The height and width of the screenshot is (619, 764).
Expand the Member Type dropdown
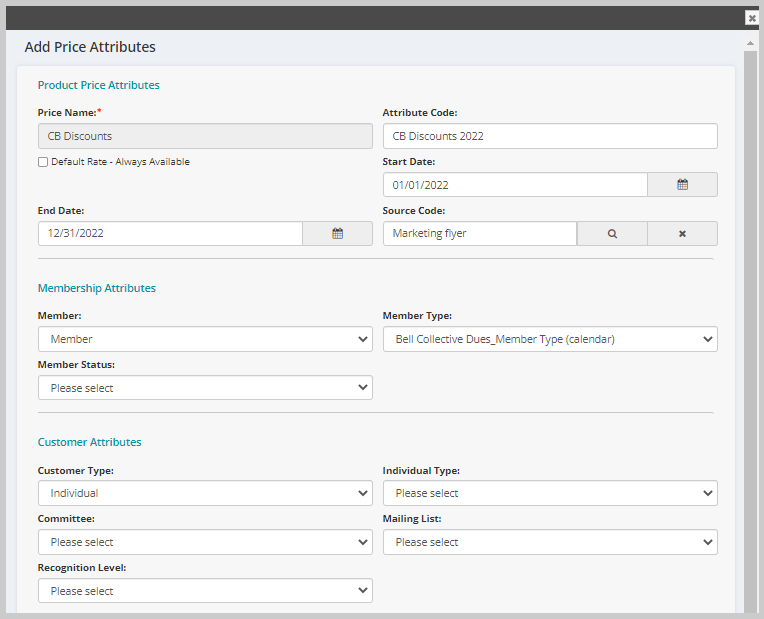tap(550, 339)
